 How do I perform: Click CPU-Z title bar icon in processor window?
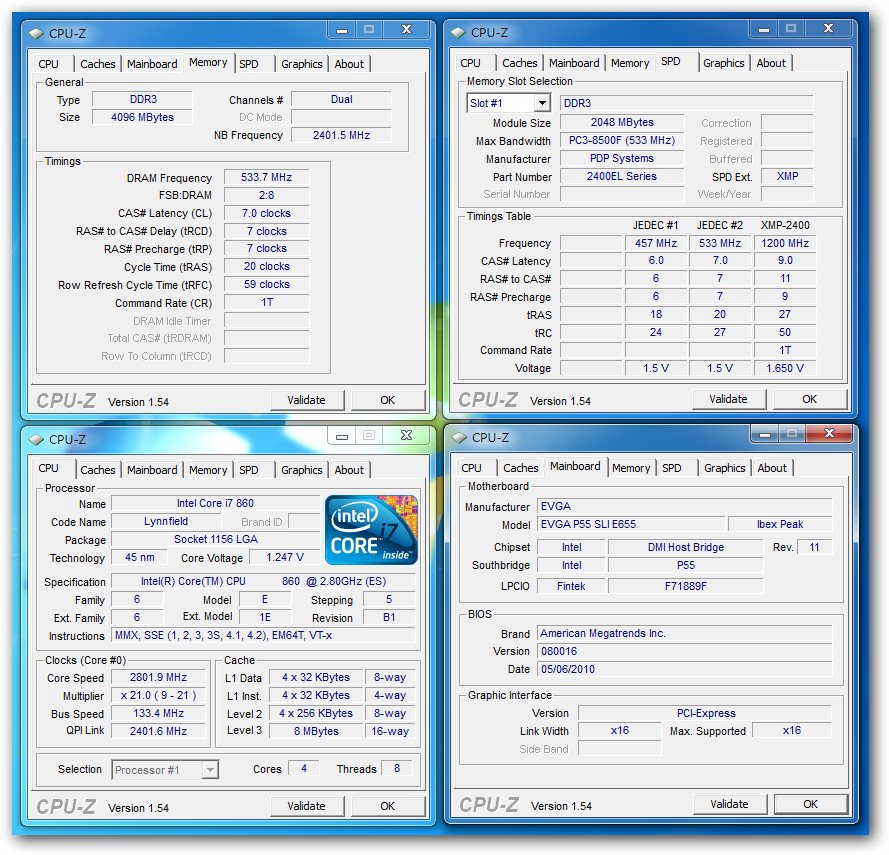[x=35, y=439]
